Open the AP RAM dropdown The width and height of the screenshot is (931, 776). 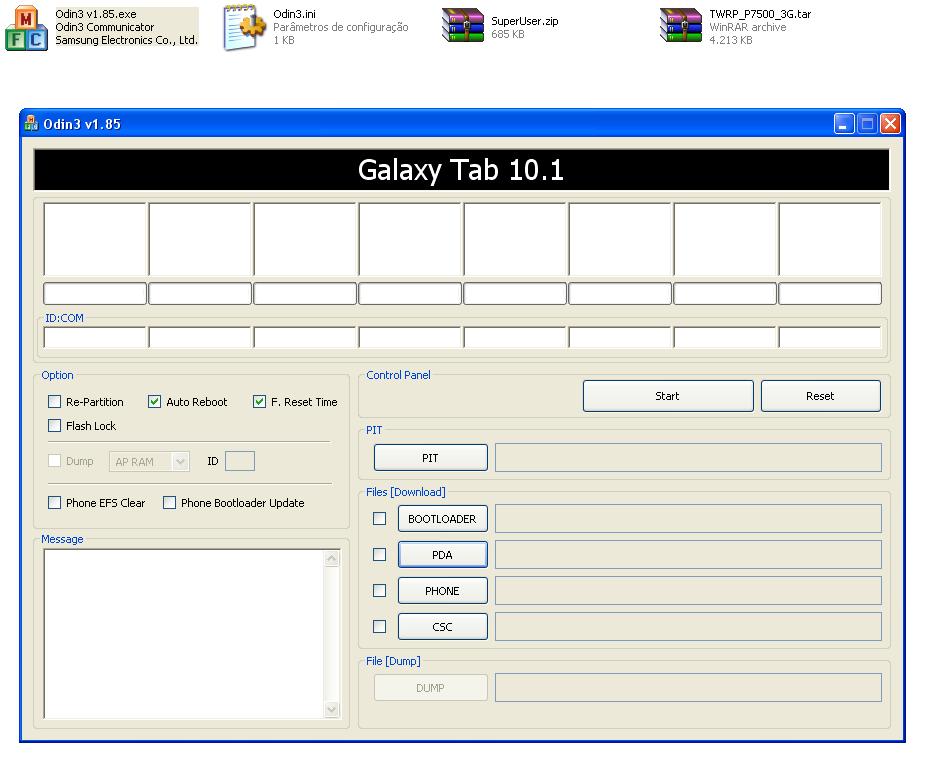tap(149, 461)
